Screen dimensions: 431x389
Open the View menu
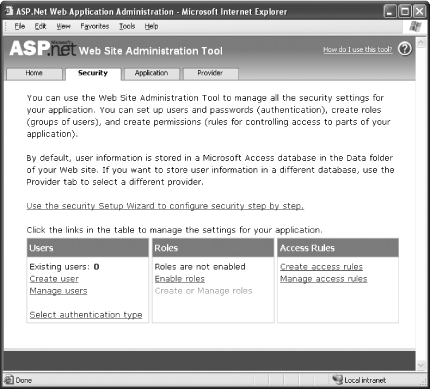click(63, 26)
